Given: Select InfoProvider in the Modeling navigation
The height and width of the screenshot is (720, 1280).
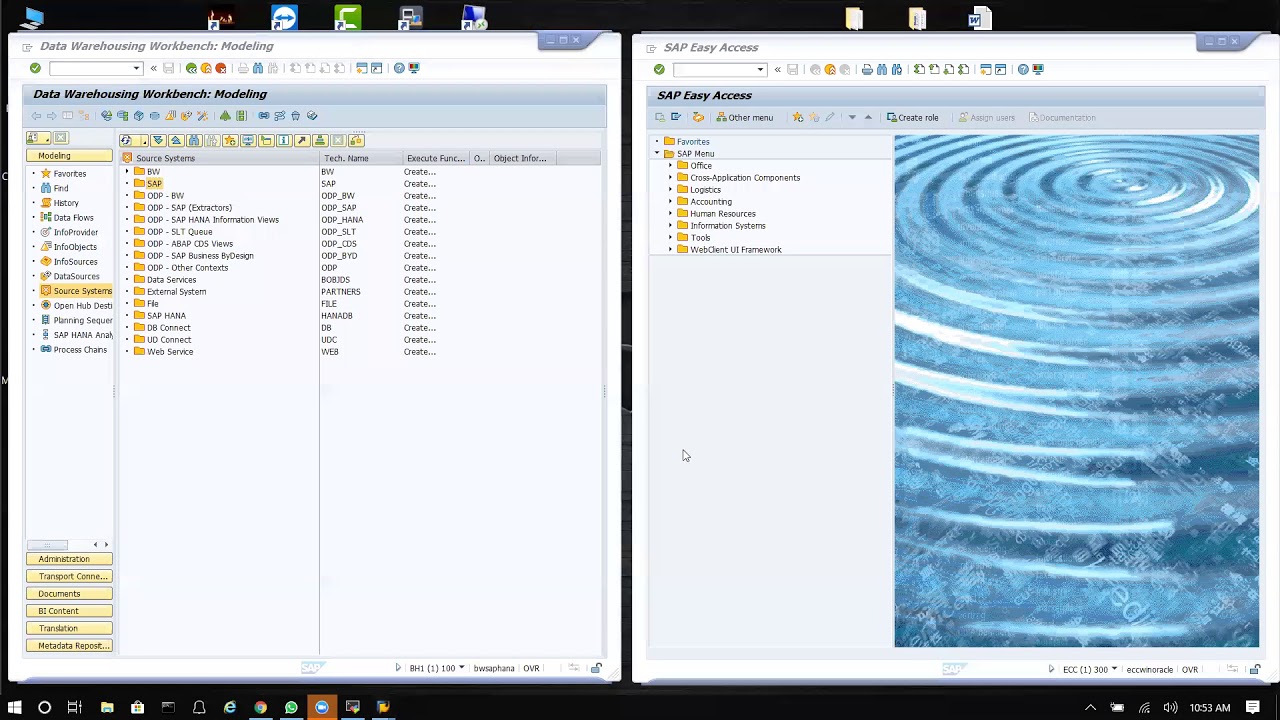Looking at the screenshot, I should (76, 232).
